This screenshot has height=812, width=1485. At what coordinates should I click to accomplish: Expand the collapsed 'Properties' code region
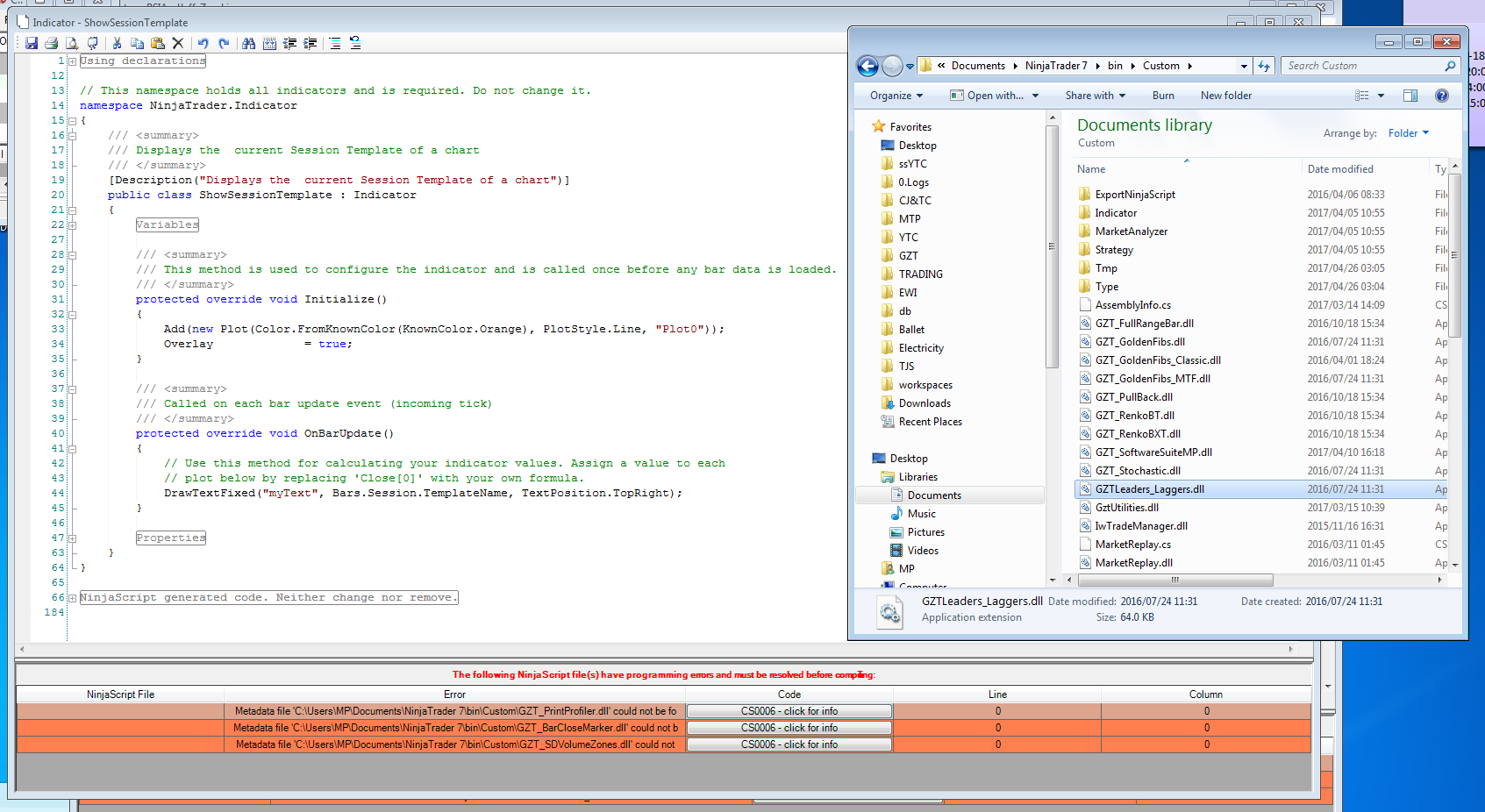(x=72, y=538)
